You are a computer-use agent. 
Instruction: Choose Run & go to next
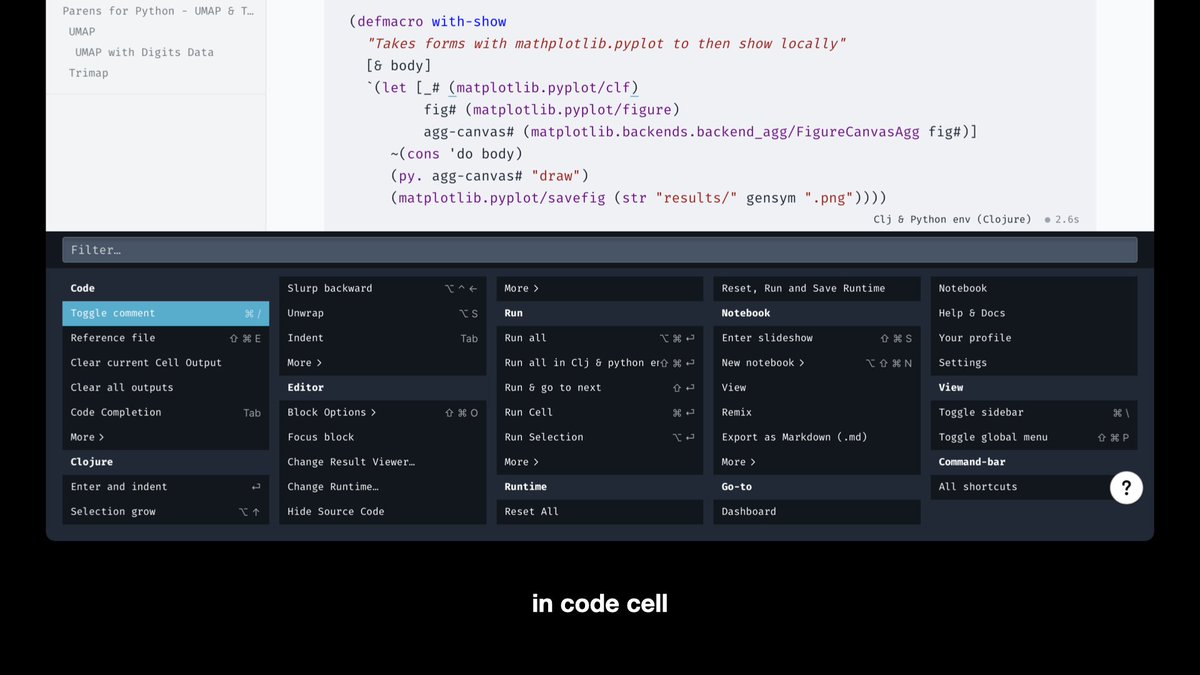tap(599, 388)
